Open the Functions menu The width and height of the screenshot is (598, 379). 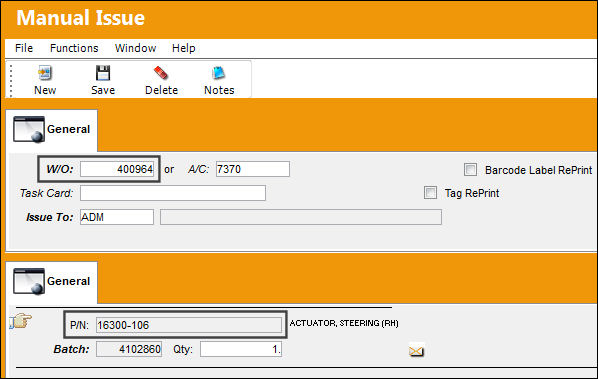point(74,48)
